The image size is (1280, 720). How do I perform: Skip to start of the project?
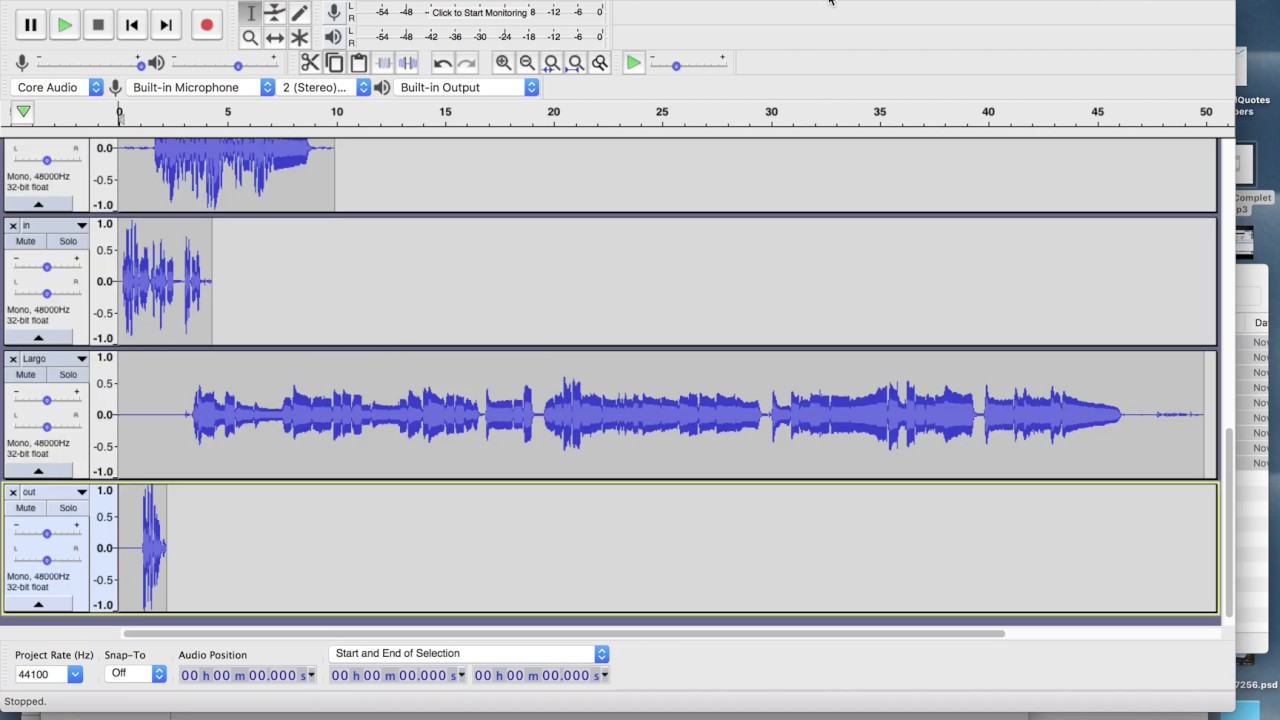132,25
